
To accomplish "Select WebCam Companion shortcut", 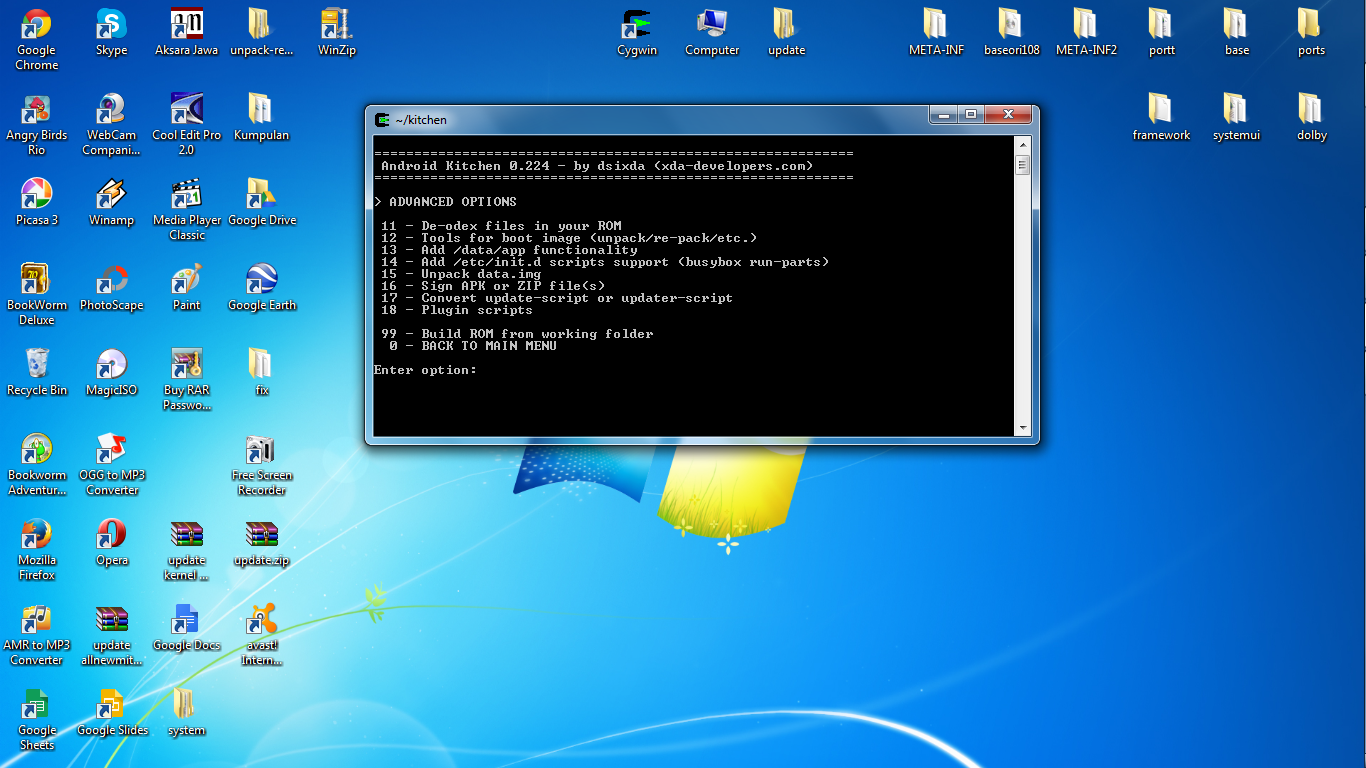I will 112,124.
